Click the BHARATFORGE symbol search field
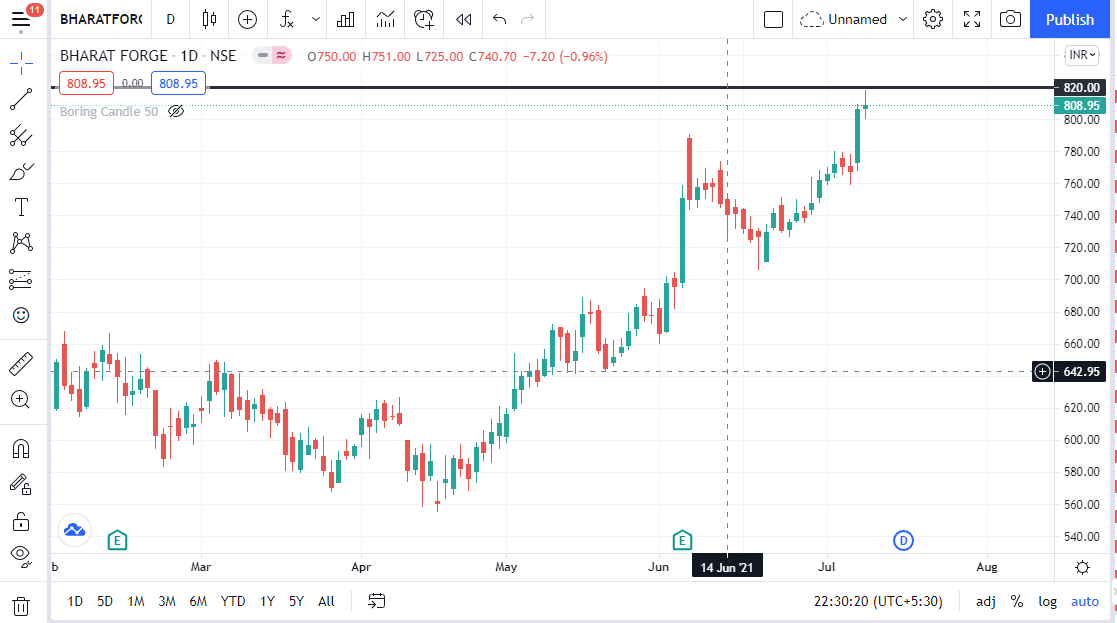Viewport: 1117px width, 623px height. click(101, 19)
